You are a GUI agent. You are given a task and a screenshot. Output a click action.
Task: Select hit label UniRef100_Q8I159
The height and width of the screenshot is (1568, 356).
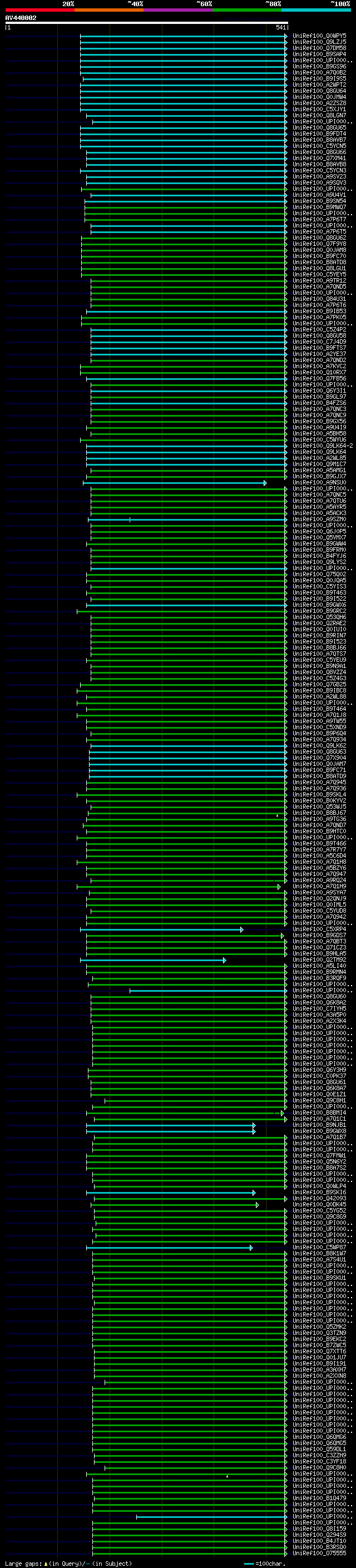click(319, 1529)
